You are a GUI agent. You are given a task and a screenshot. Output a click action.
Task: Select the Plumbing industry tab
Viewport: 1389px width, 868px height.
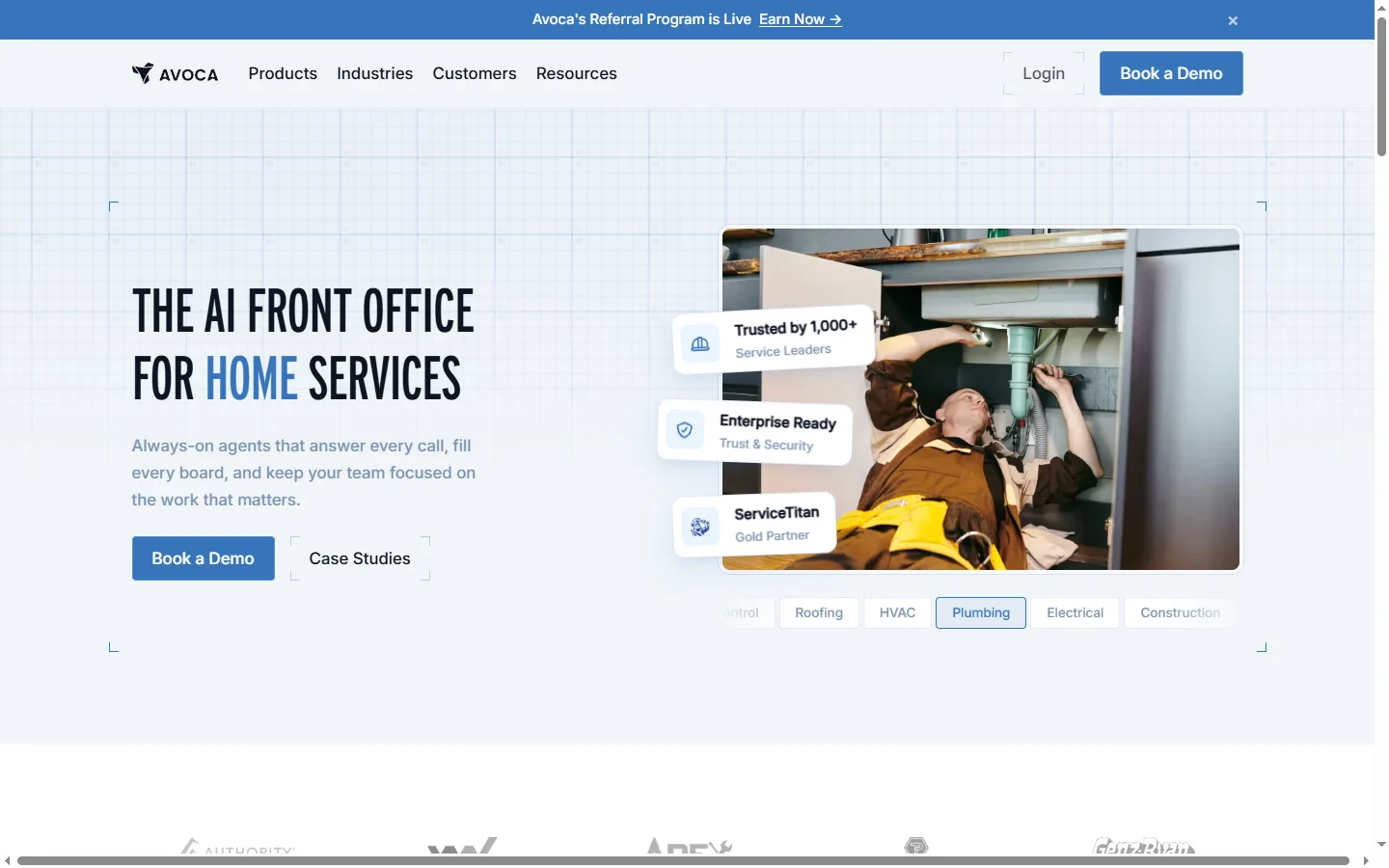tap(981, 612)
